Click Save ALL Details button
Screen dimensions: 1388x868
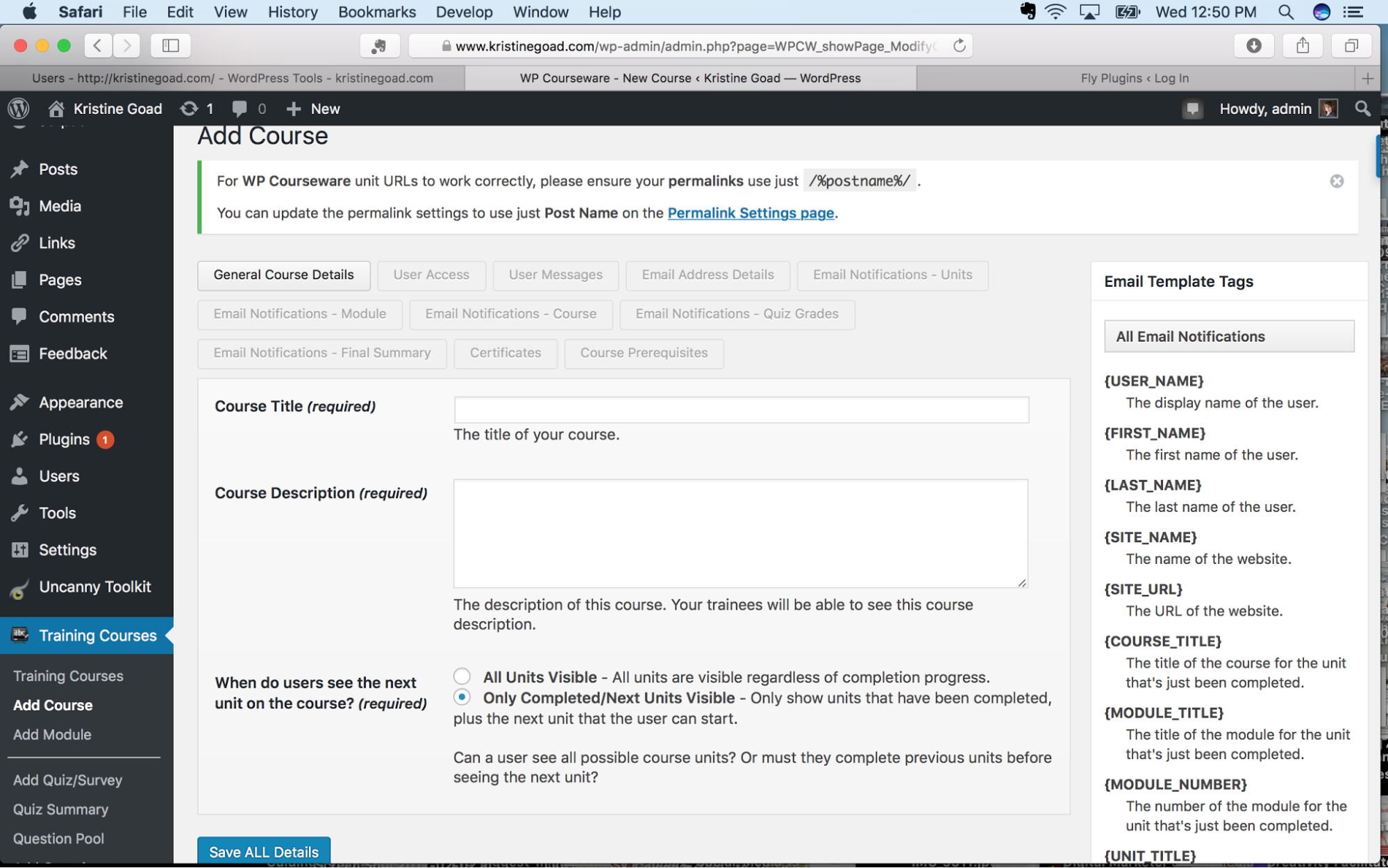[263, 852]
